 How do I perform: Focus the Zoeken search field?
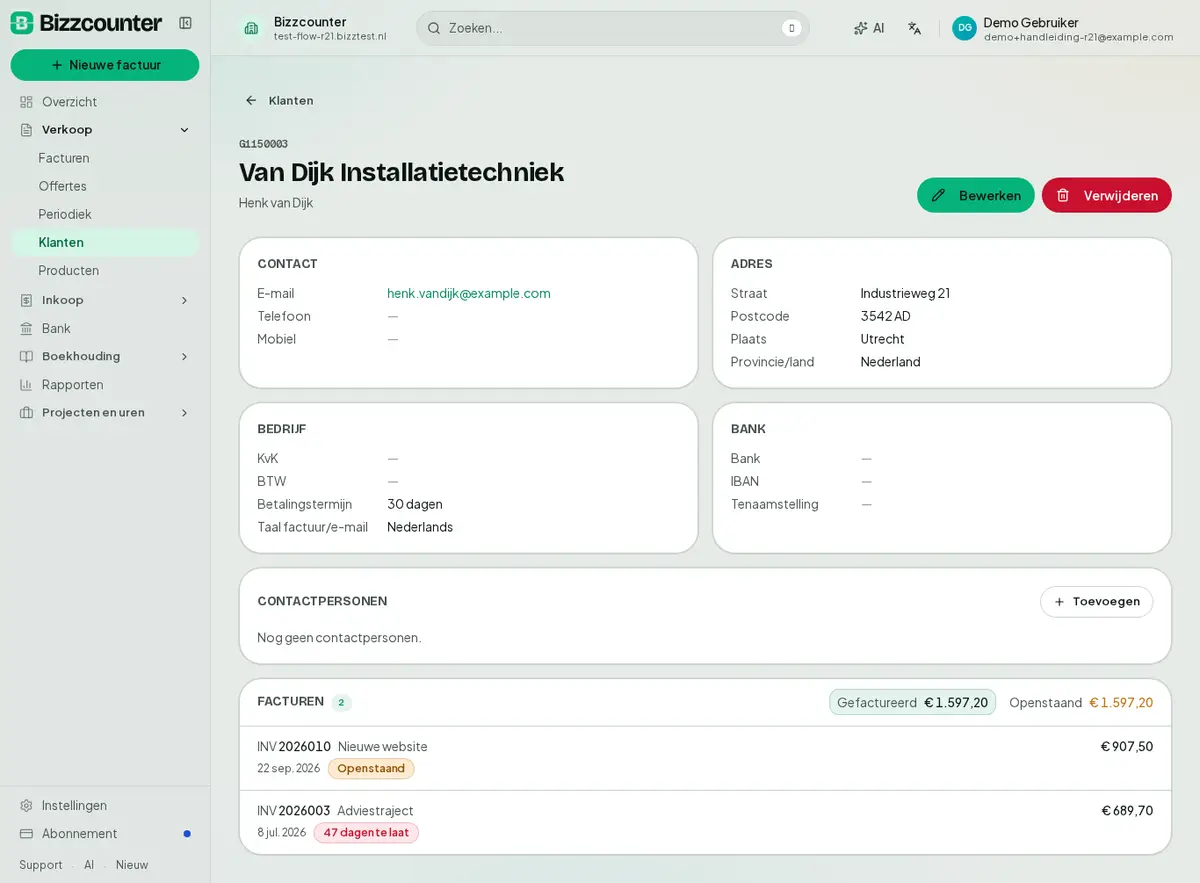pyautogui.click(x=613, y=28)
